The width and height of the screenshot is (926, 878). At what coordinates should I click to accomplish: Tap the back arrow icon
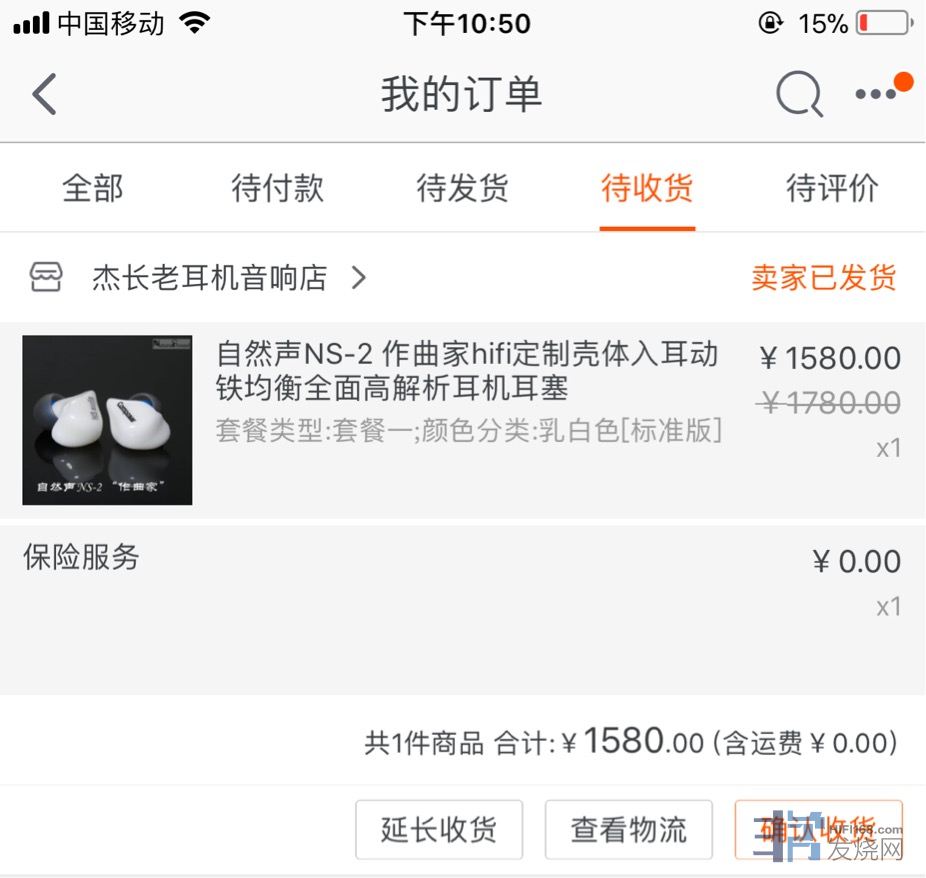coord(44,93)
